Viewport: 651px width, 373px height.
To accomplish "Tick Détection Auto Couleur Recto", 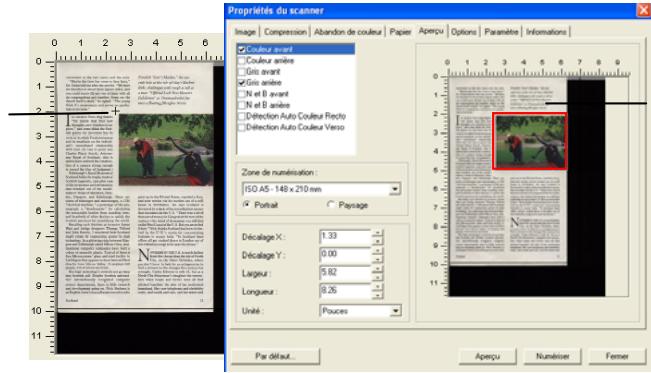I will (242, 116).
